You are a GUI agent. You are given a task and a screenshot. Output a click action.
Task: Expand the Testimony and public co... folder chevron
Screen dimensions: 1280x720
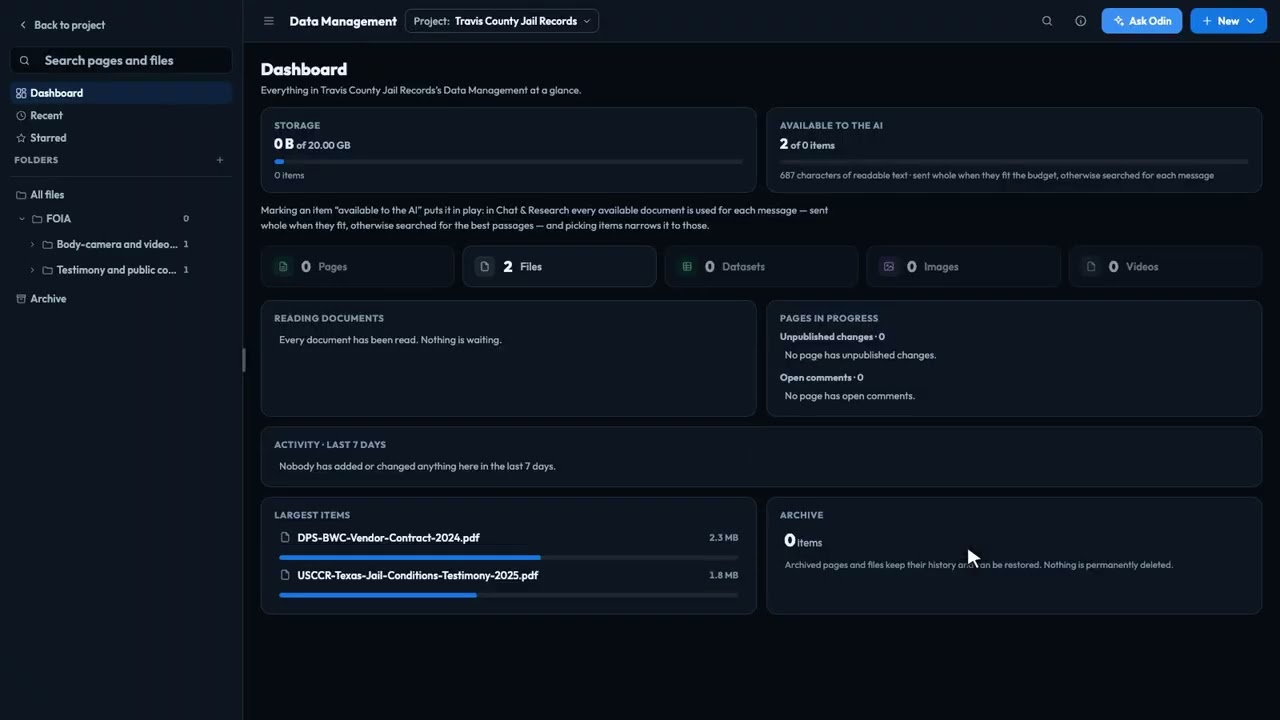32,270
